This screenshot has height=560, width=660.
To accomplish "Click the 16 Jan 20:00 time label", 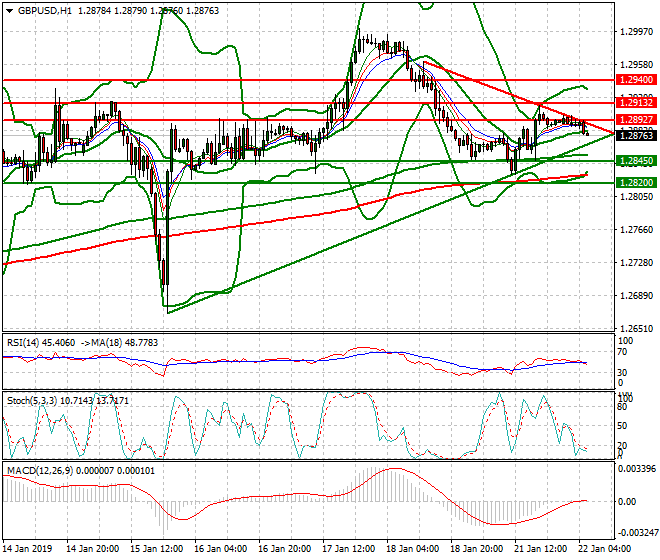I will [285, 549].
